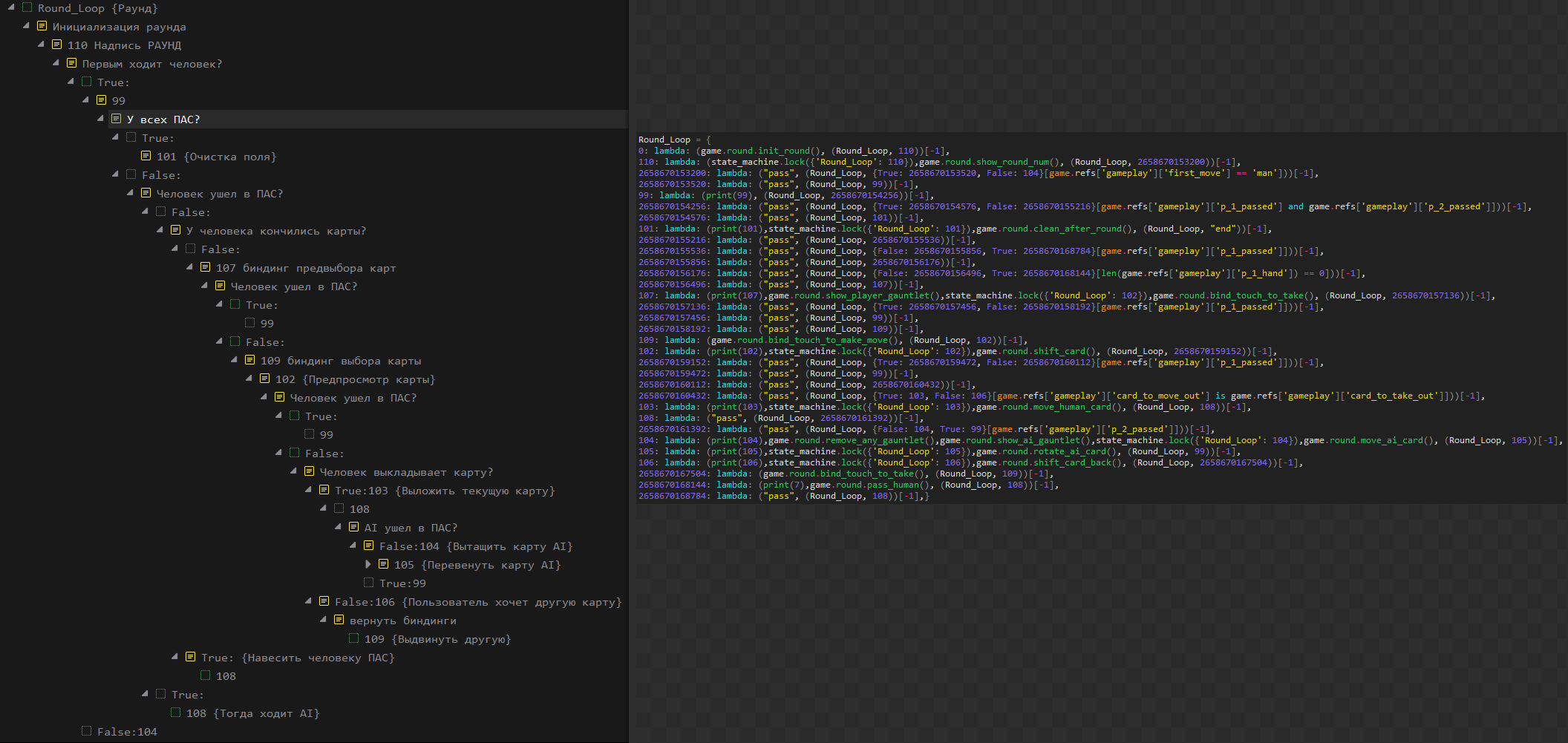This screenshot has height=743, width=1568.
Task: Enable the True:99 checkbox
Action: tap(369, 583)
